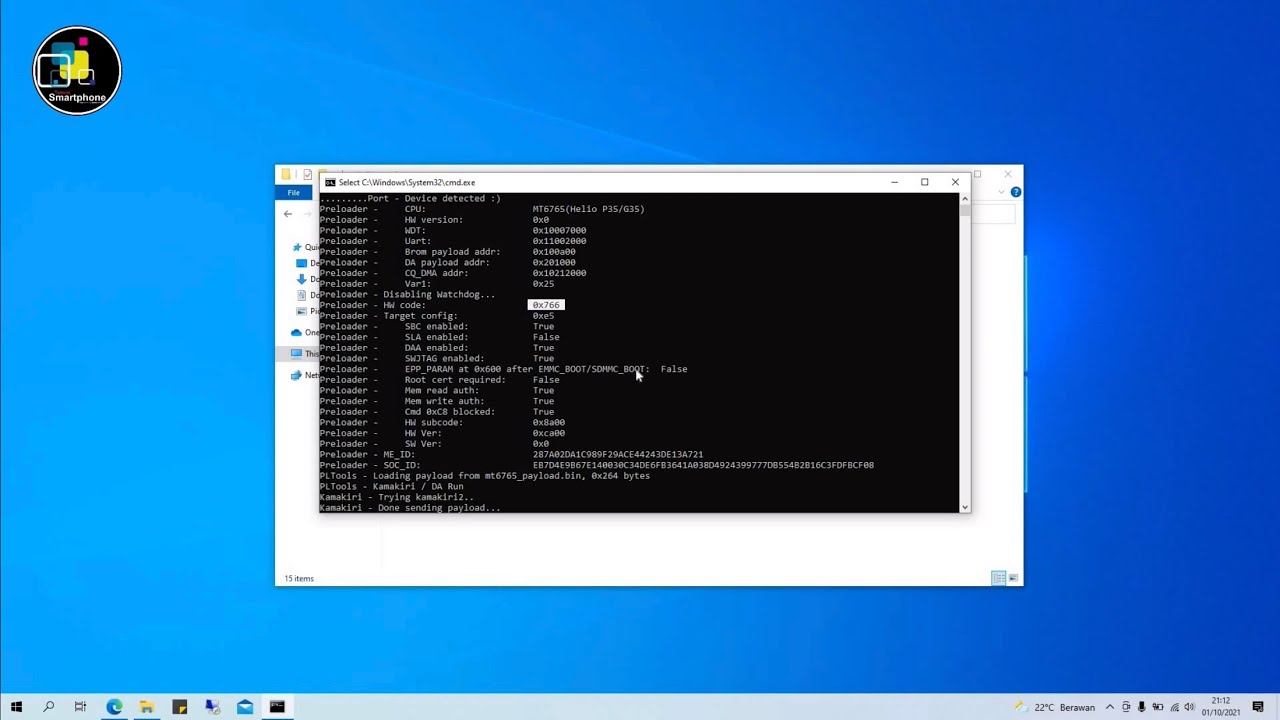Switch Explorer to large icons view
Image resolution: width=1280 pixels, height=720 pixels.
pos(1013,578)
